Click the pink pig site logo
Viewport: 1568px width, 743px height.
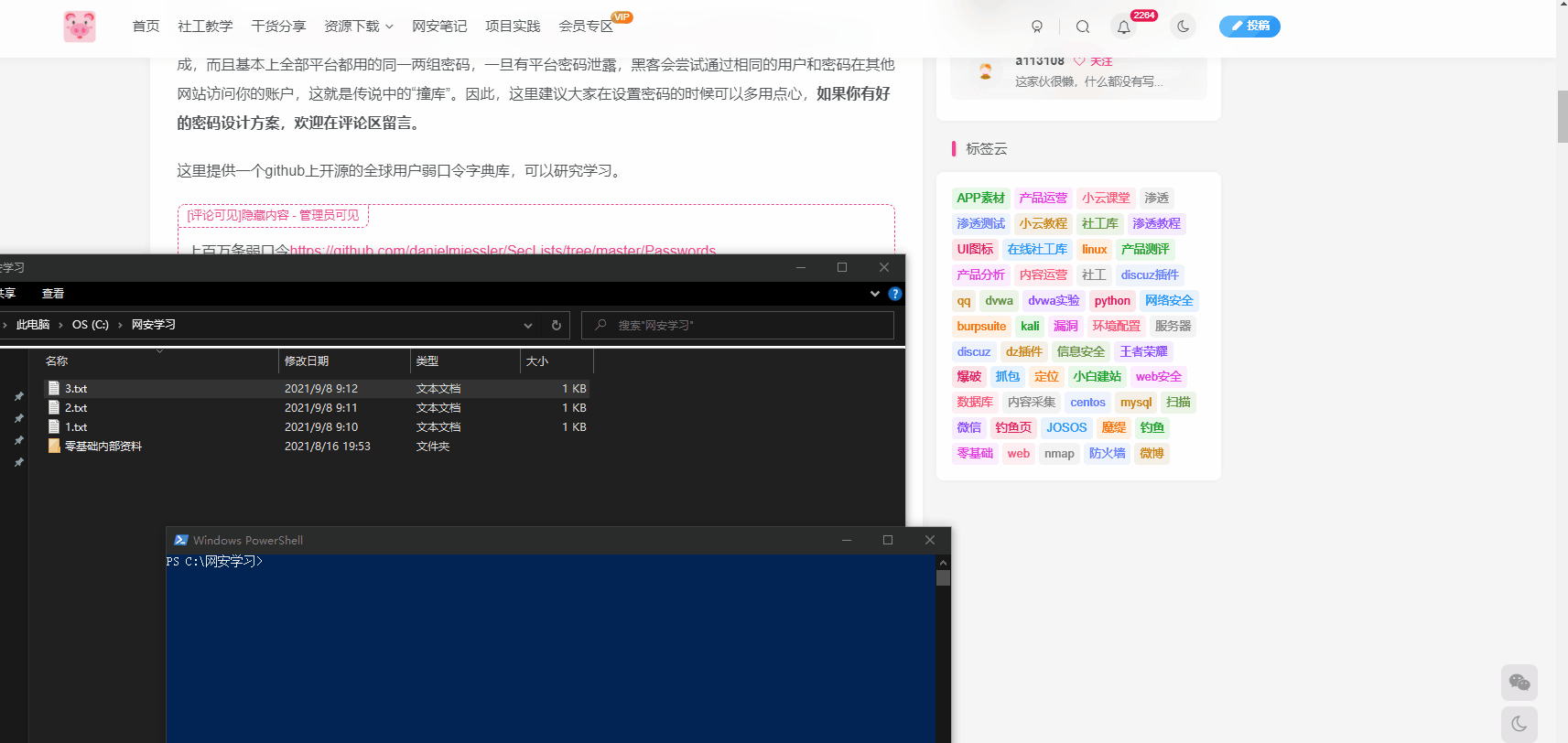(x=80, y=27)
